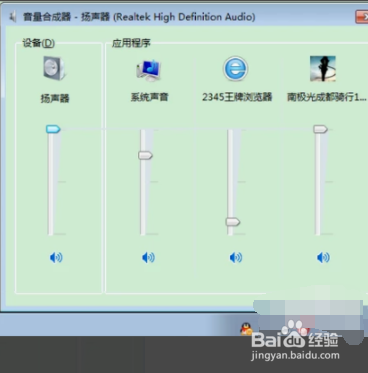The height and width of the screenshot is (373, 368).
Task: Click the 2345王牌浏览器 label
Action: pos(237,97)
